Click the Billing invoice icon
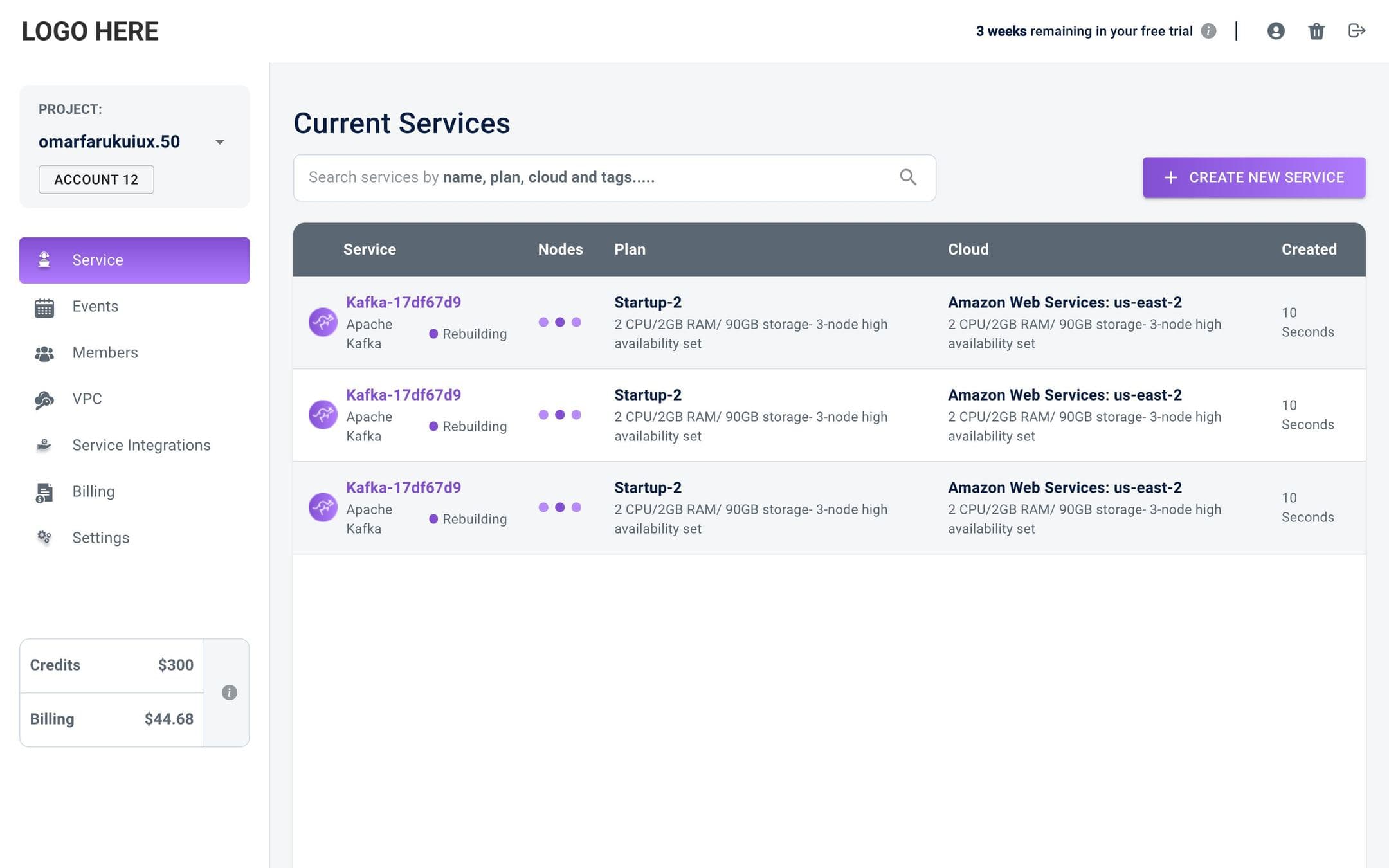 [x=44, y=493]
